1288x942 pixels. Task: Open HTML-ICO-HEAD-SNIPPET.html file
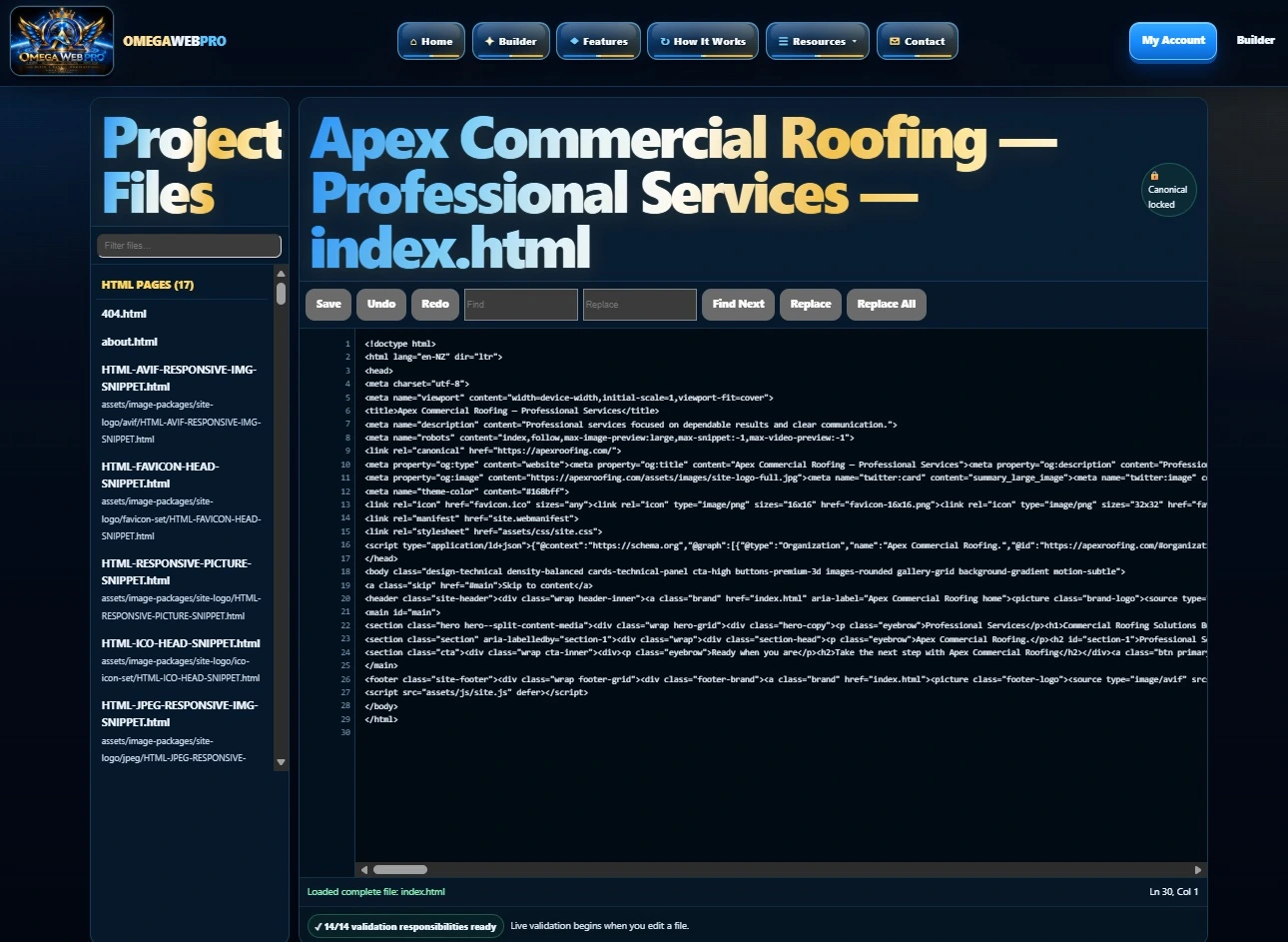click(x=181, y=660)
